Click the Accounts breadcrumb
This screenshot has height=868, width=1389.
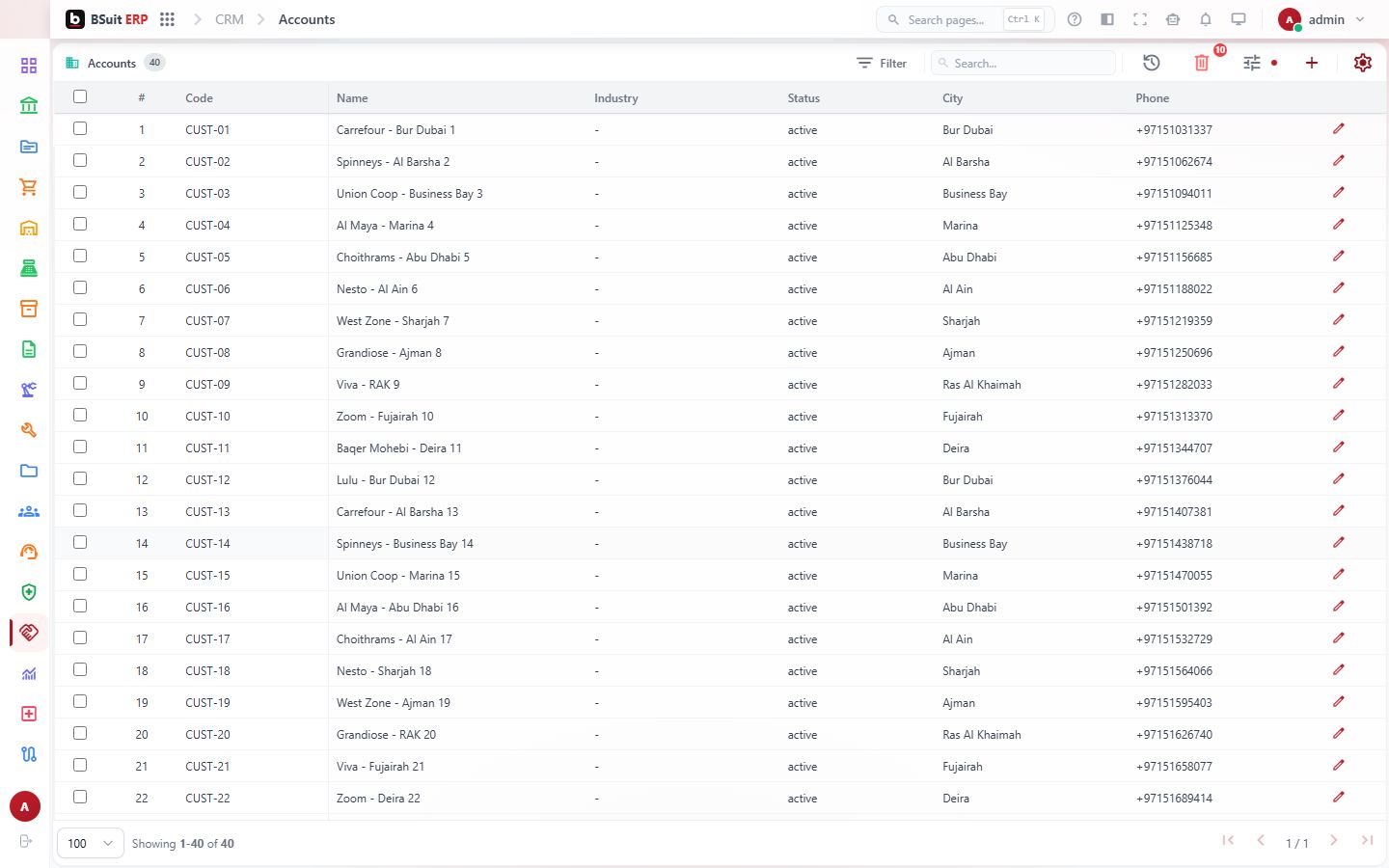(307, 19)
